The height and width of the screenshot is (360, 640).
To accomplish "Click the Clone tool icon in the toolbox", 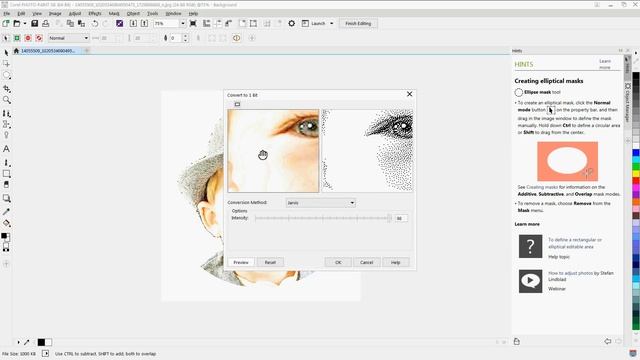I will pos(6,113).
